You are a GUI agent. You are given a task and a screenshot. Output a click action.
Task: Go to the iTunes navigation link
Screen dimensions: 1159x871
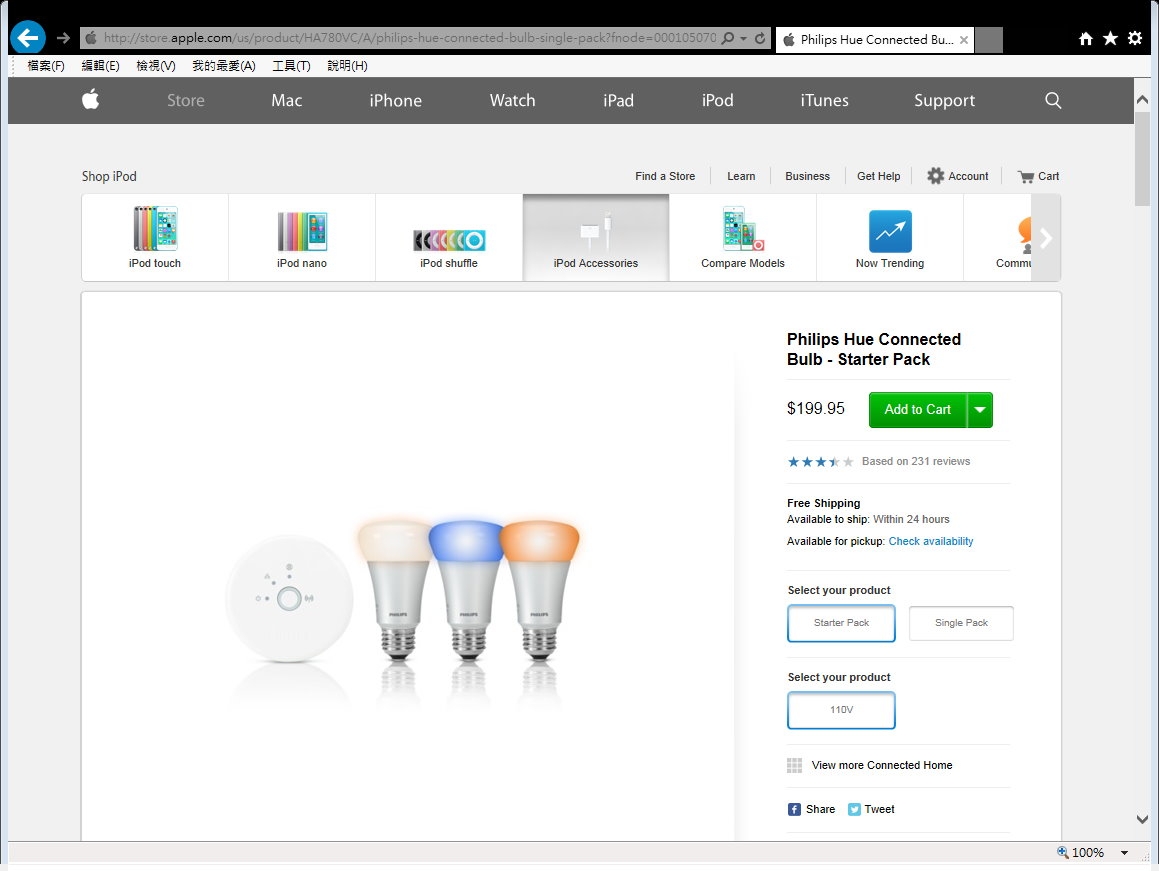click(x=824, y=101)
